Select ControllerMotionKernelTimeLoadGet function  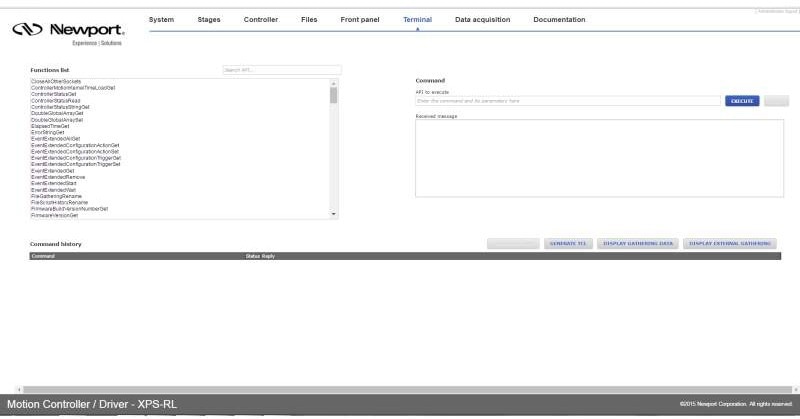73,88
